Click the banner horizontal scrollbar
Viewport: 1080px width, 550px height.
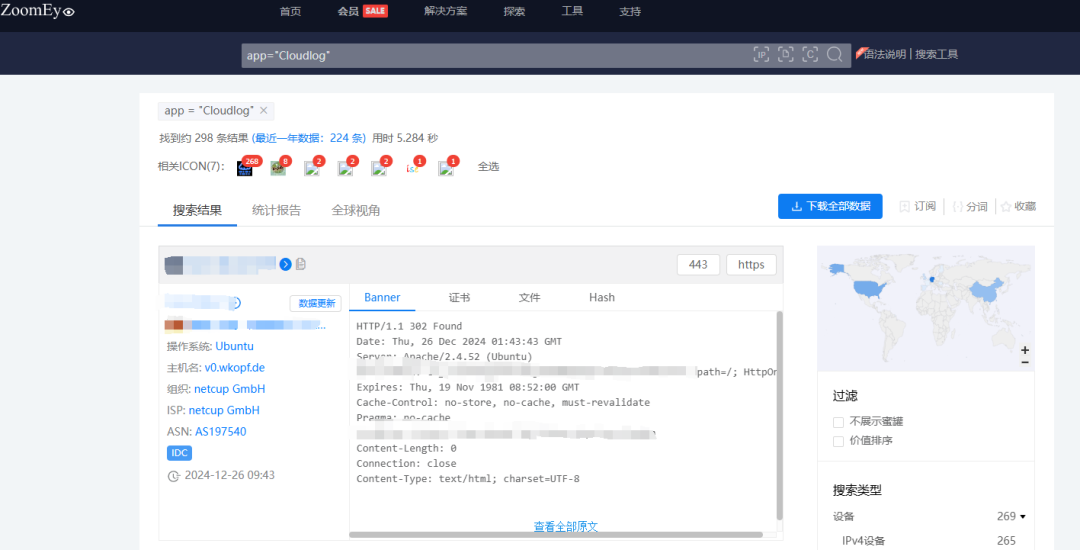pos(556,535)
